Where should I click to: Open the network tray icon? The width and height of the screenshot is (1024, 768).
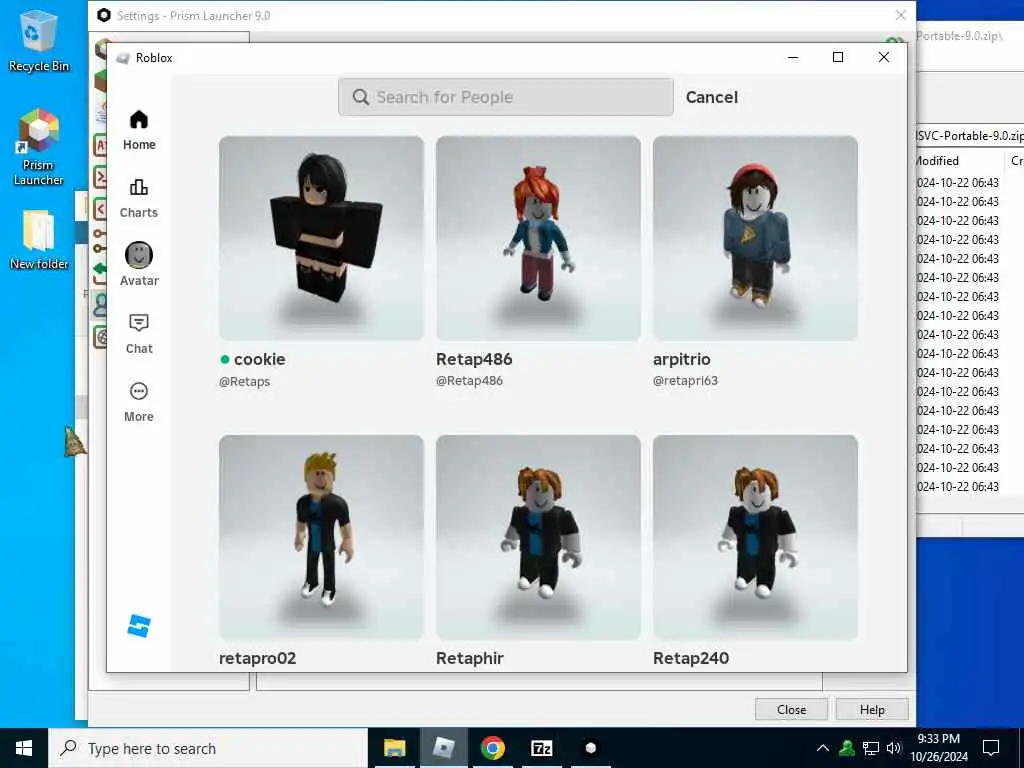point(871,748)
